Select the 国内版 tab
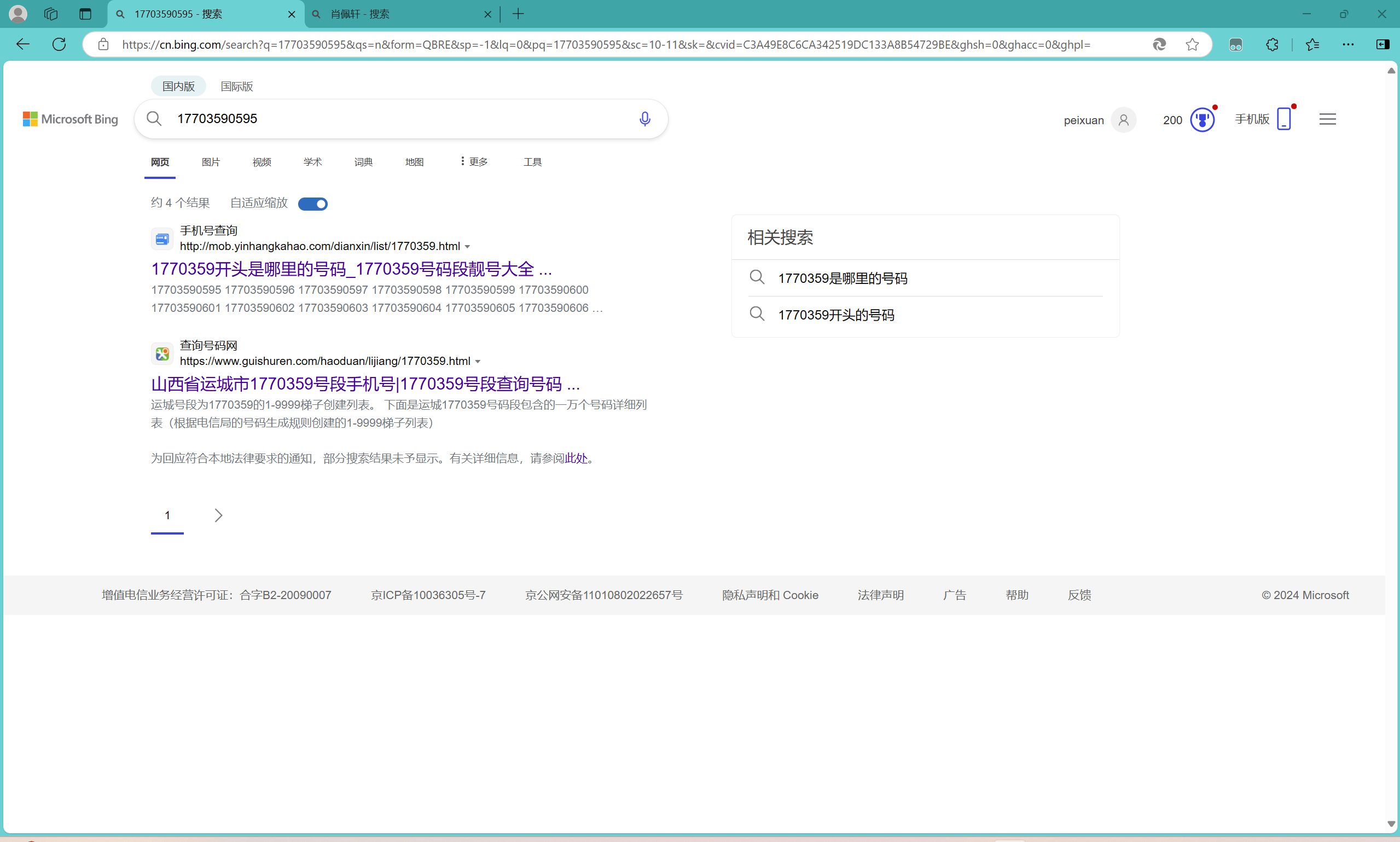Image resolution: width=1400 pixels, height=842 pixels. [x=178, y=86]
